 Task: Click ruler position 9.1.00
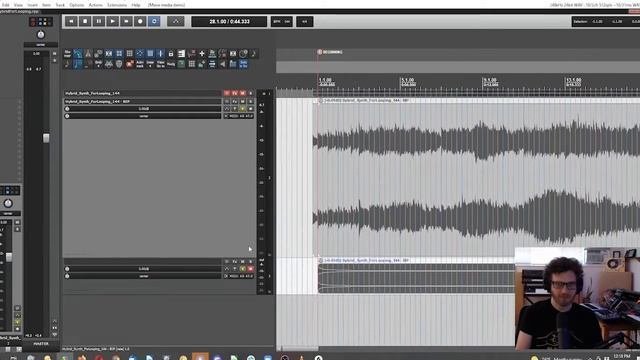[x=490, y=80]
